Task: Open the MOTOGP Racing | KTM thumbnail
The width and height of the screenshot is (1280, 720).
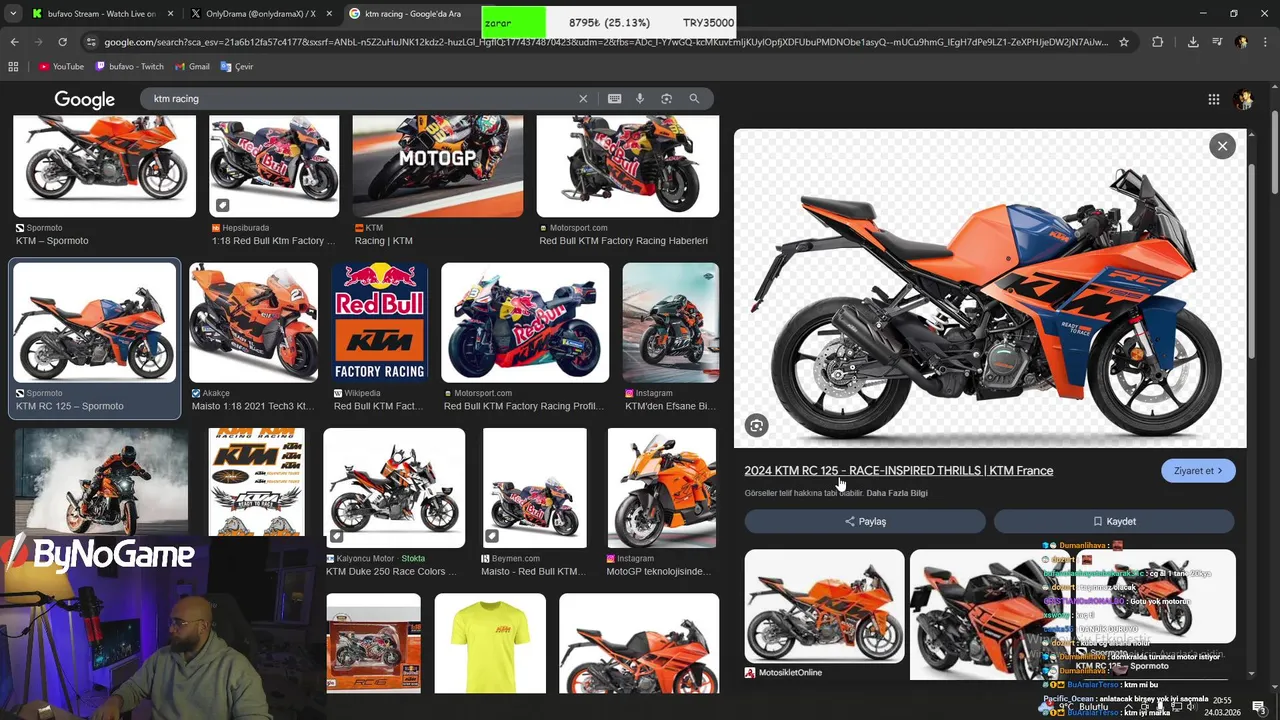Action: tap(437, 166)
